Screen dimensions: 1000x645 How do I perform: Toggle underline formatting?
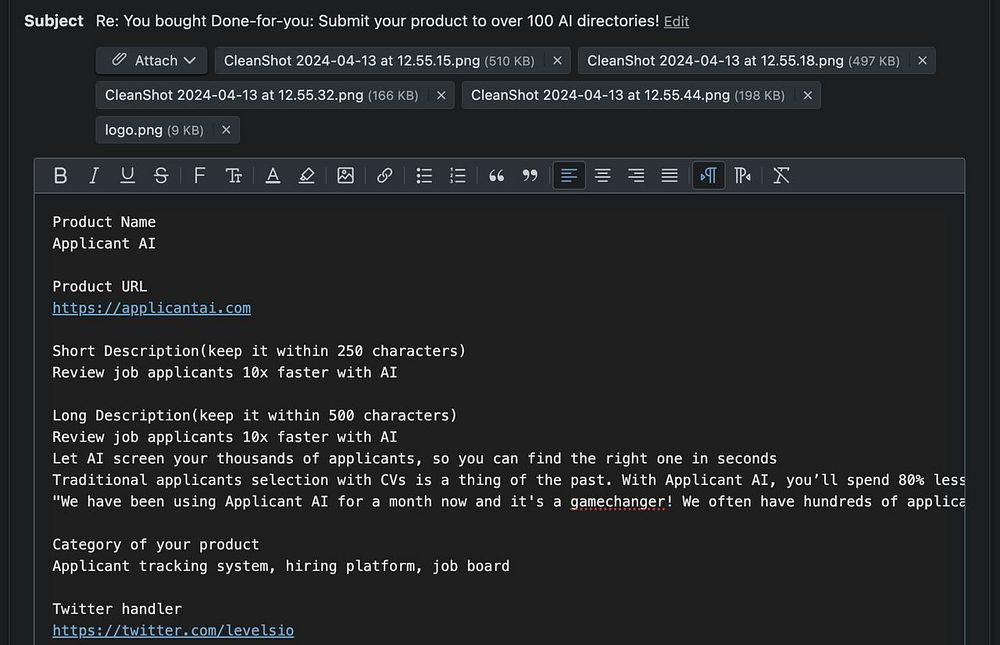[128, 175]
